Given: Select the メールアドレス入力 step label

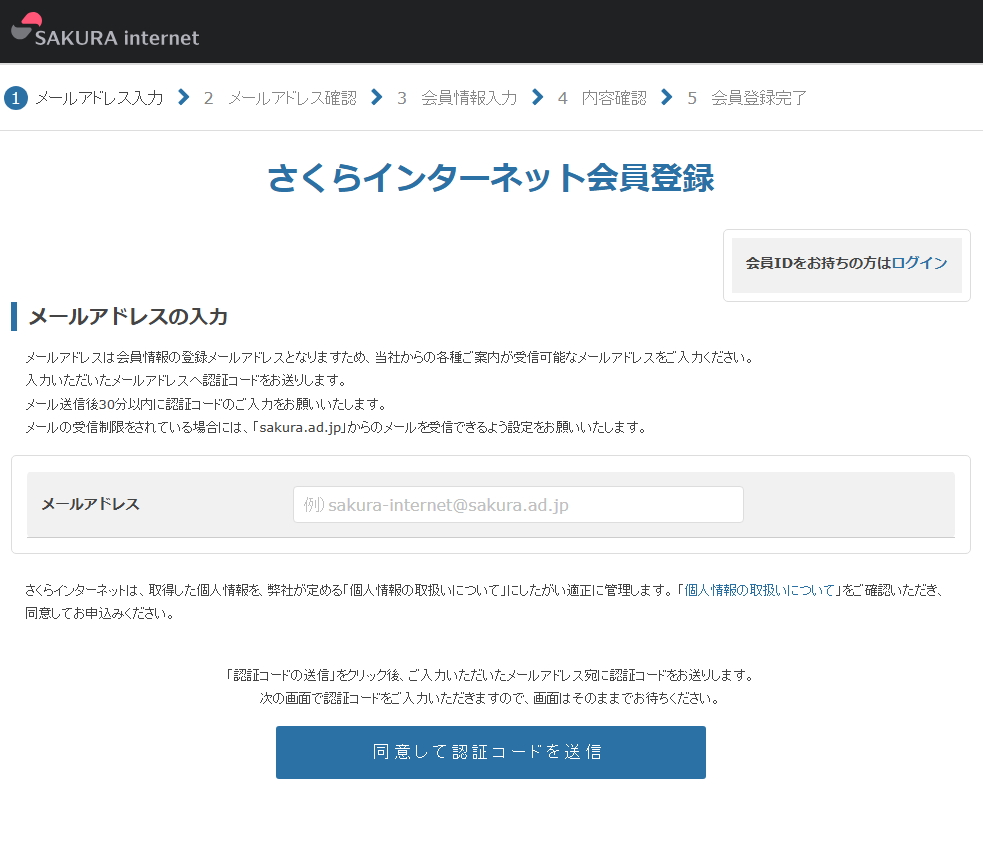Looking at the screenshot, I should tap(99, 98).
